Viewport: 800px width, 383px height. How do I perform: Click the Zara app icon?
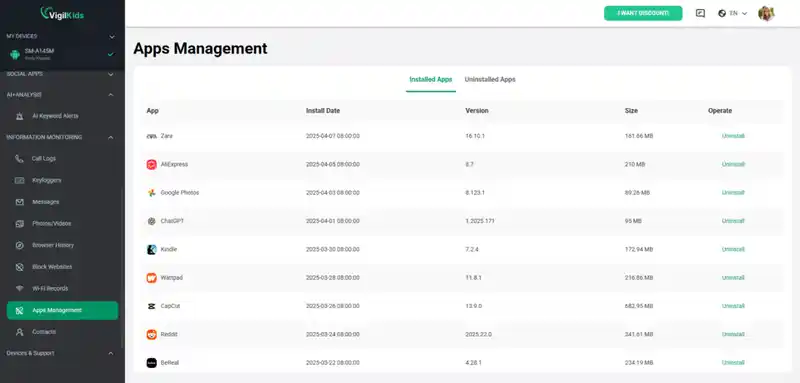click(x=152, y=136)
